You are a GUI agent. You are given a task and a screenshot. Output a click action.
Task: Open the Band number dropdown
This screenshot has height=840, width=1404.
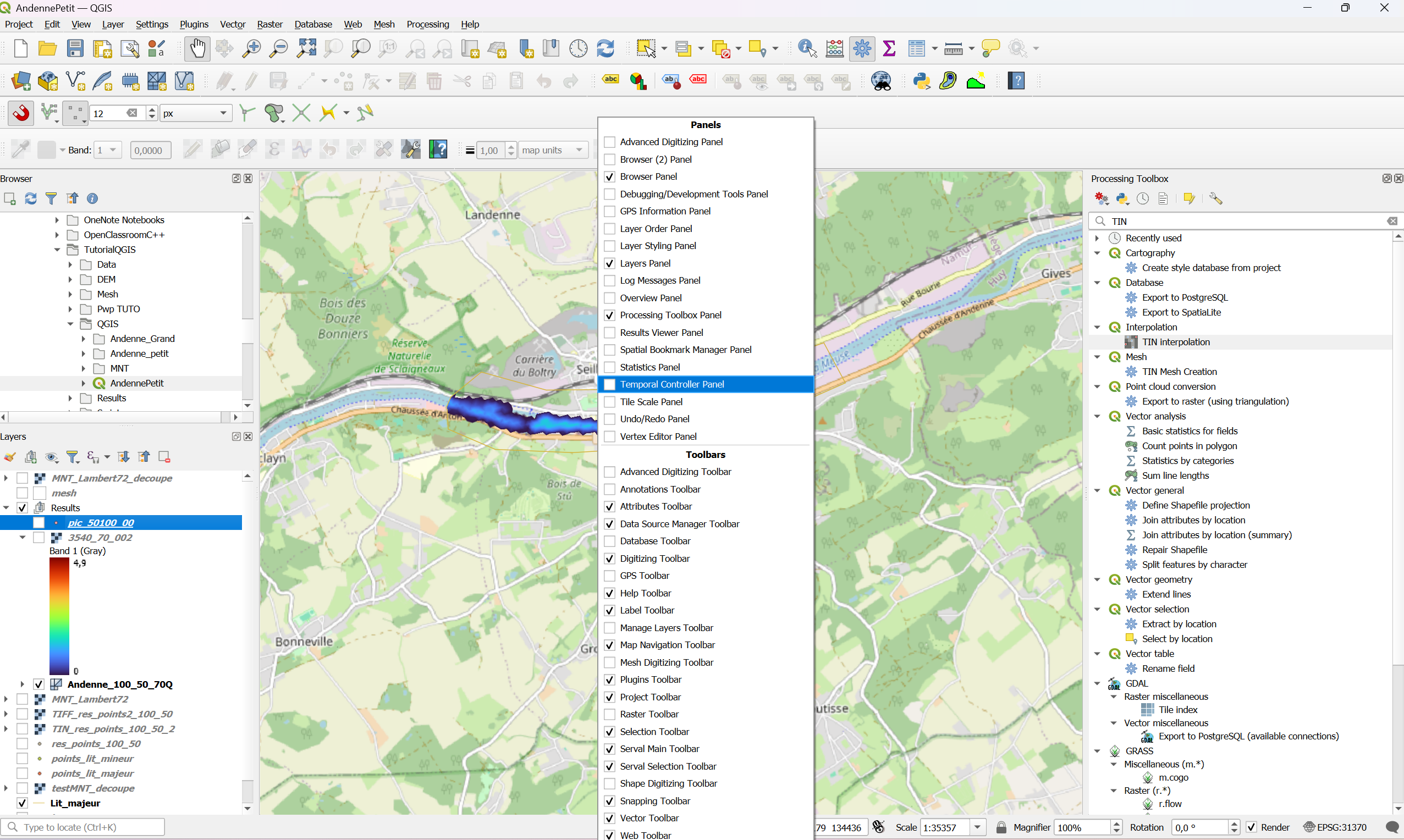click(108, 150)
